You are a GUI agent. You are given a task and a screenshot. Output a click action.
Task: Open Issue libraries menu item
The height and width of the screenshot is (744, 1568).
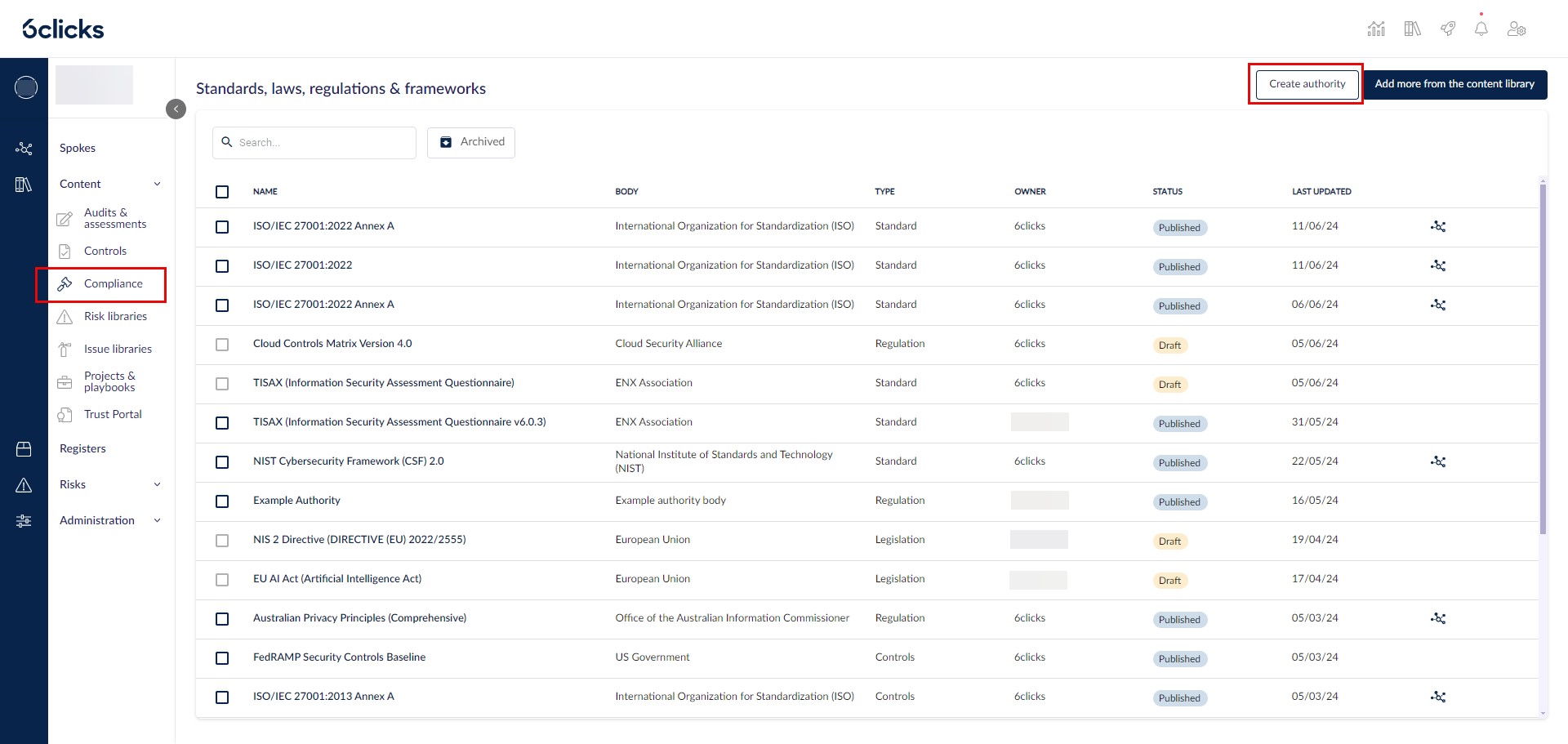pos(118,349)
